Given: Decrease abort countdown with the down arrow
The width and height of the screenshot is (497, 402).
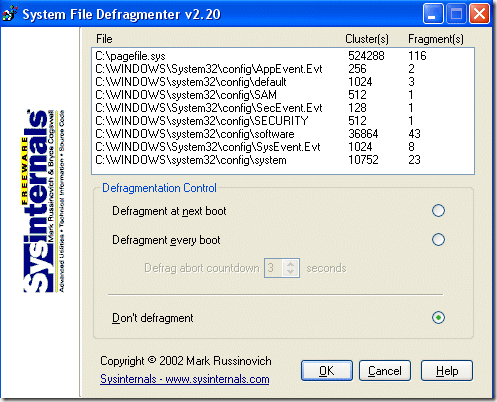Looking at the screenshot, I should 291,272.
